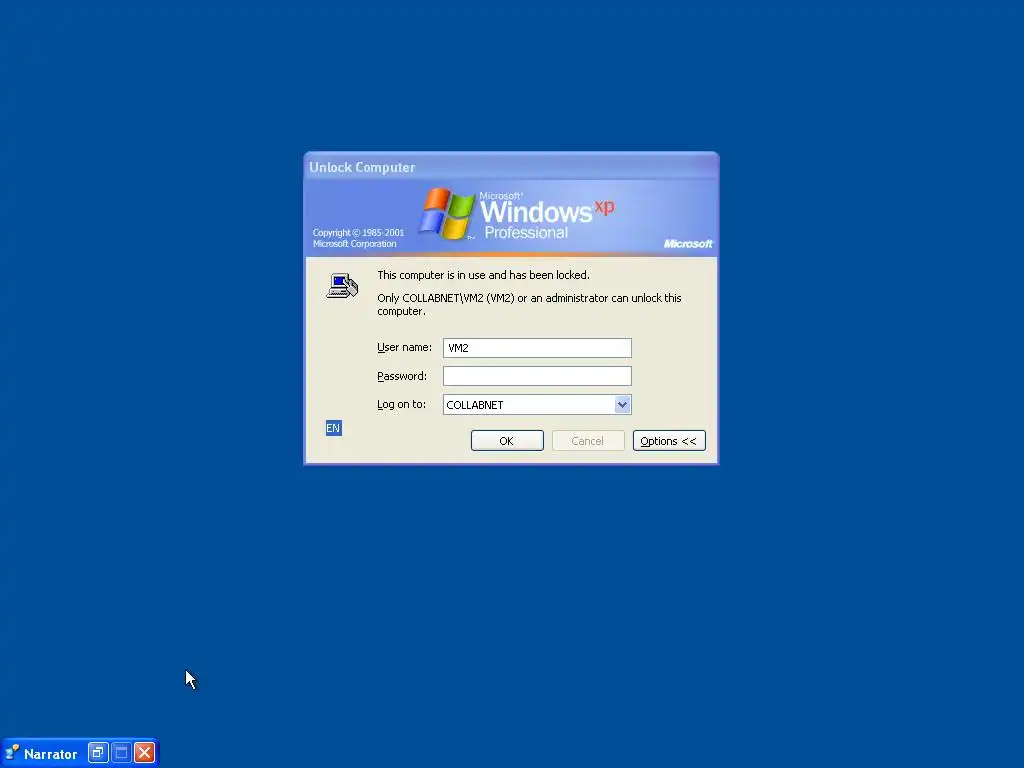
Task: Click the Copyright 1985-2001 text
Action: click(358, 238)
